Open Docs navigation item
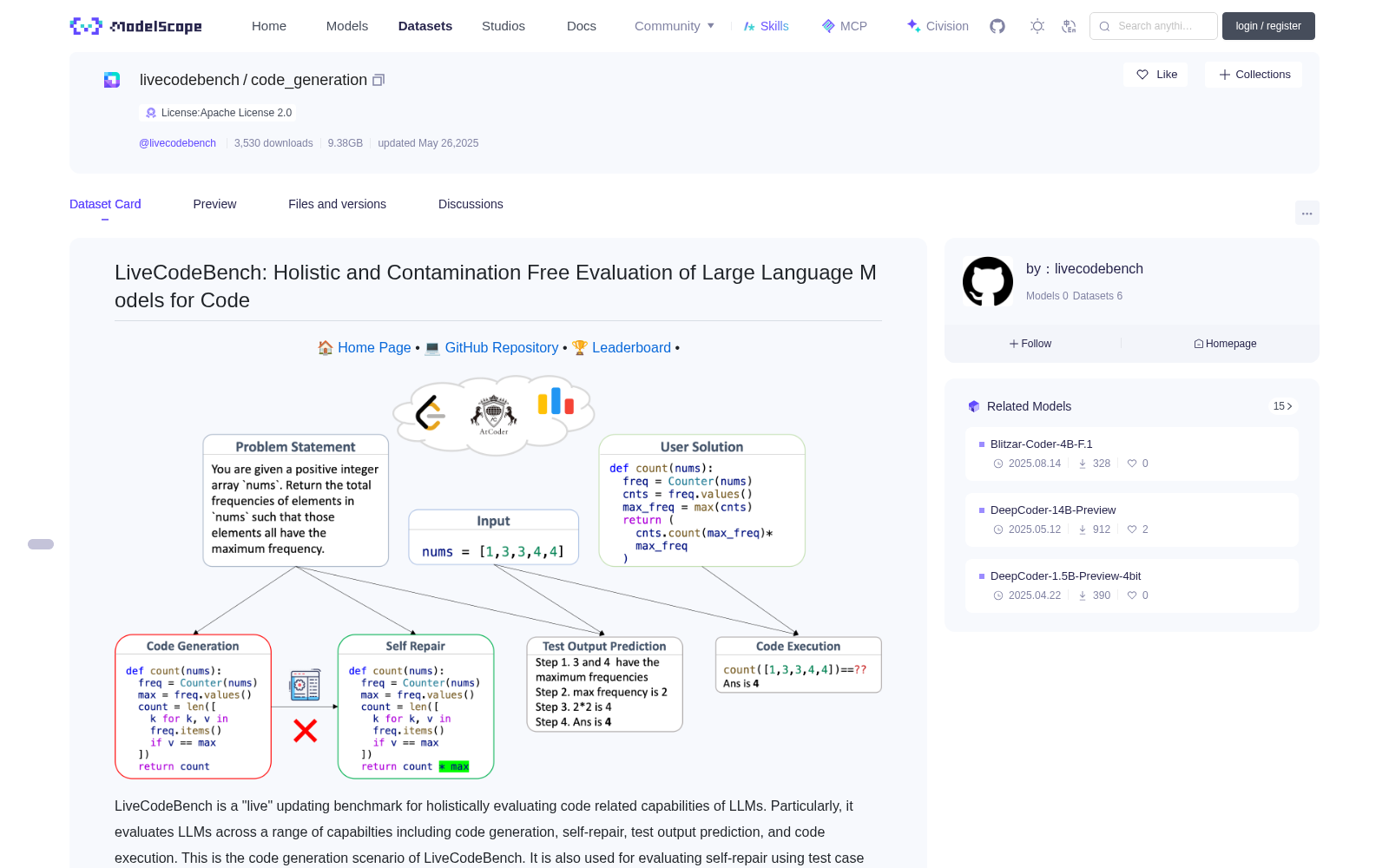This screenshot has height=868, width=1389. [x=582, y=26]
